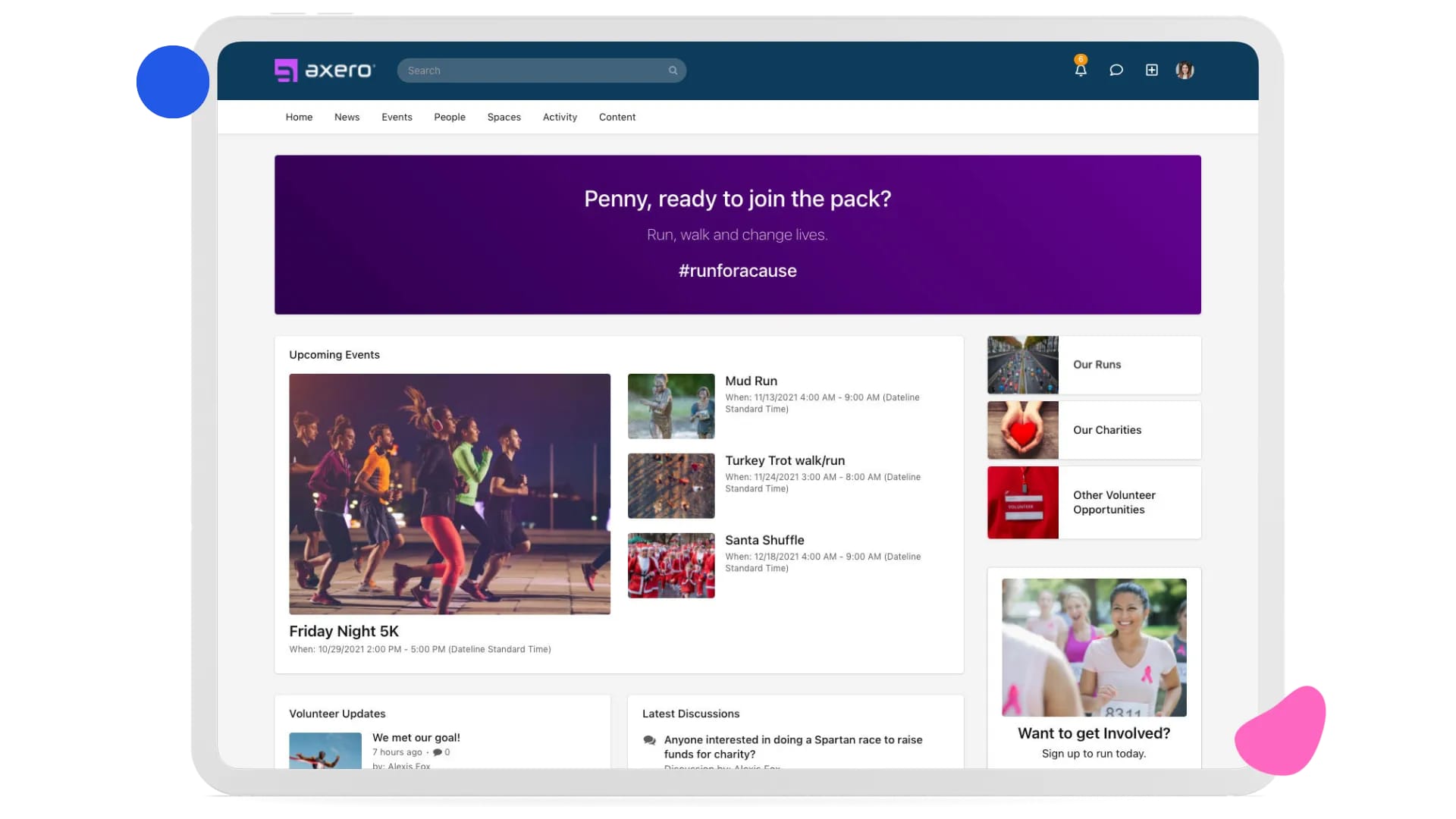
Task: Click the Upcoming Events heading
Action: click(334, 355)
